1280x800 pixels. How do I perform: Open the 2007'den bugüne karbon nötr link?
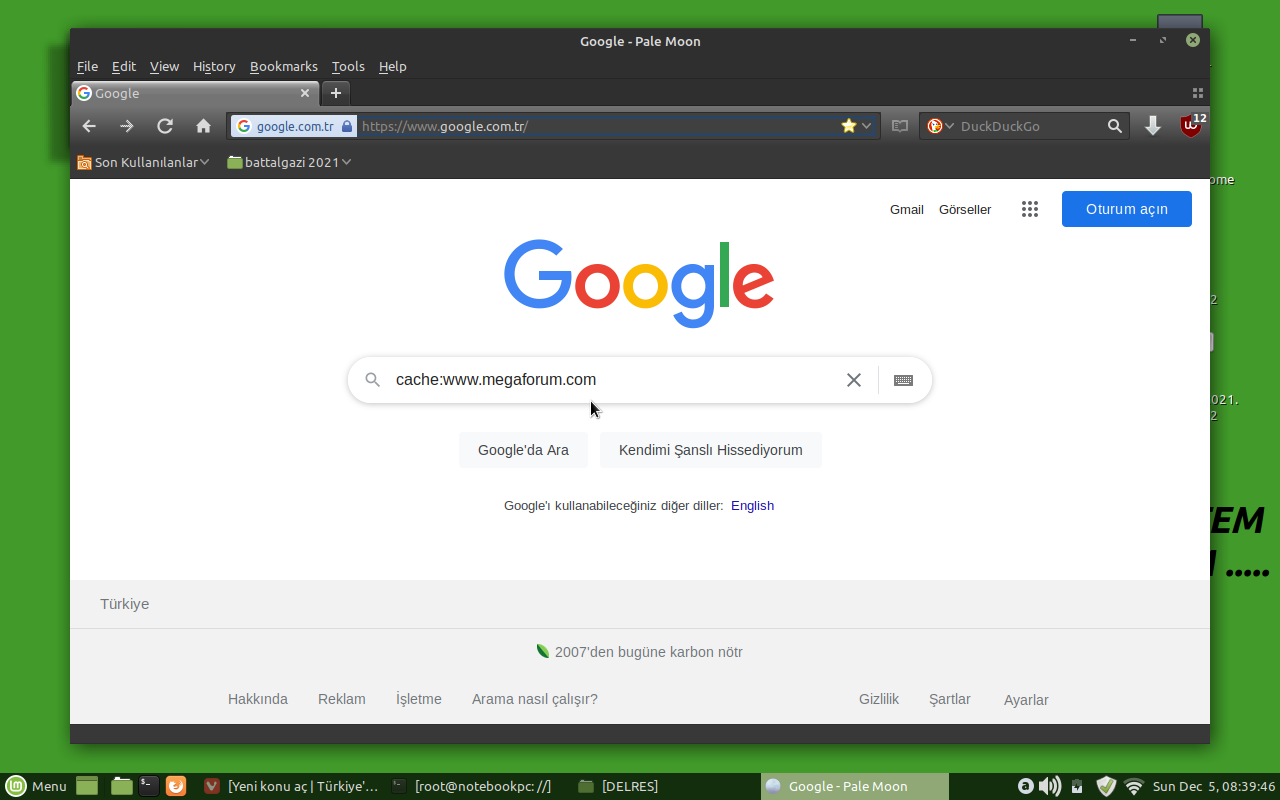click(x=640, y=652)
